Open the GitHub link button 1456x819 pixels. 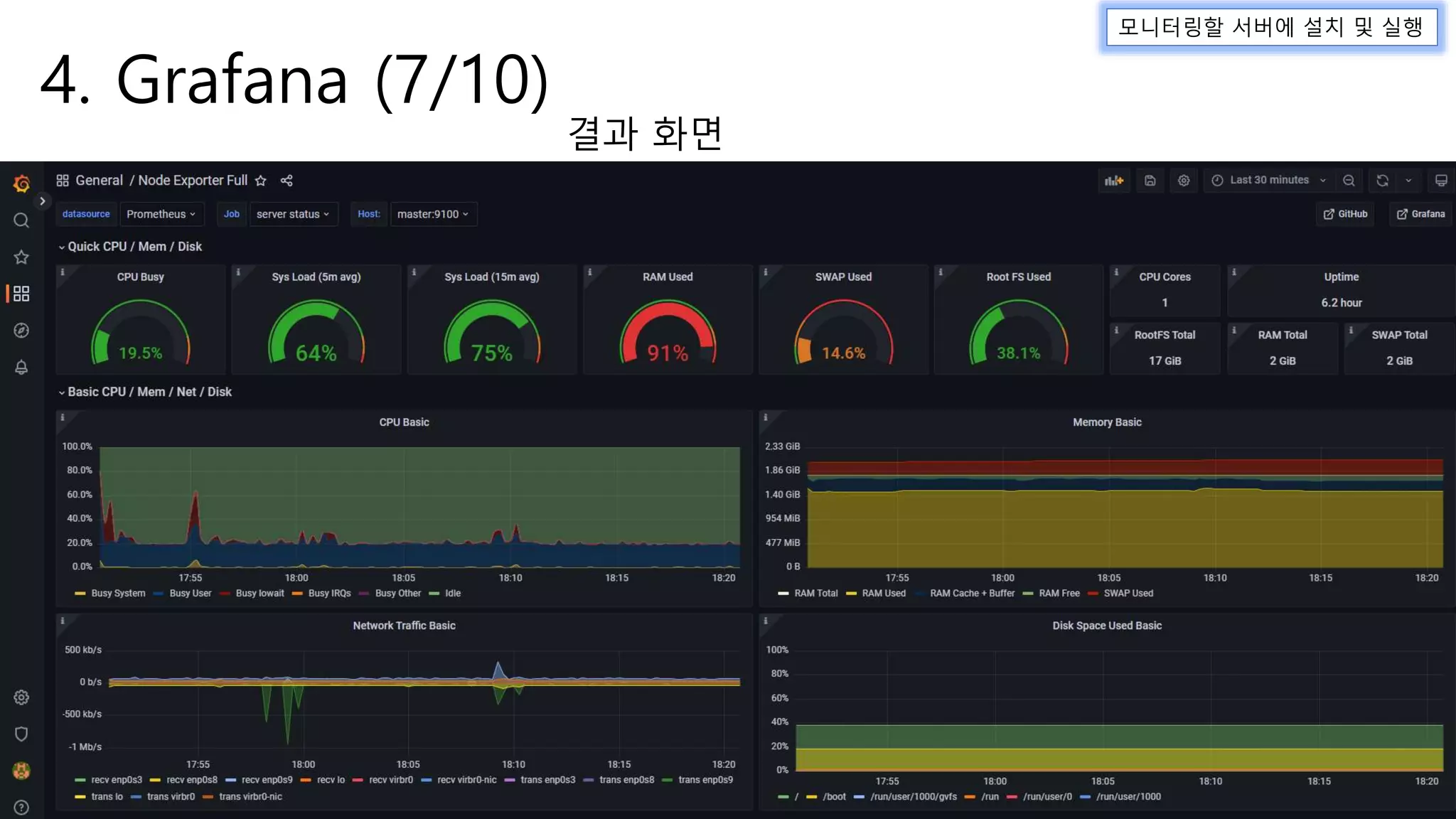[1345, 214]
